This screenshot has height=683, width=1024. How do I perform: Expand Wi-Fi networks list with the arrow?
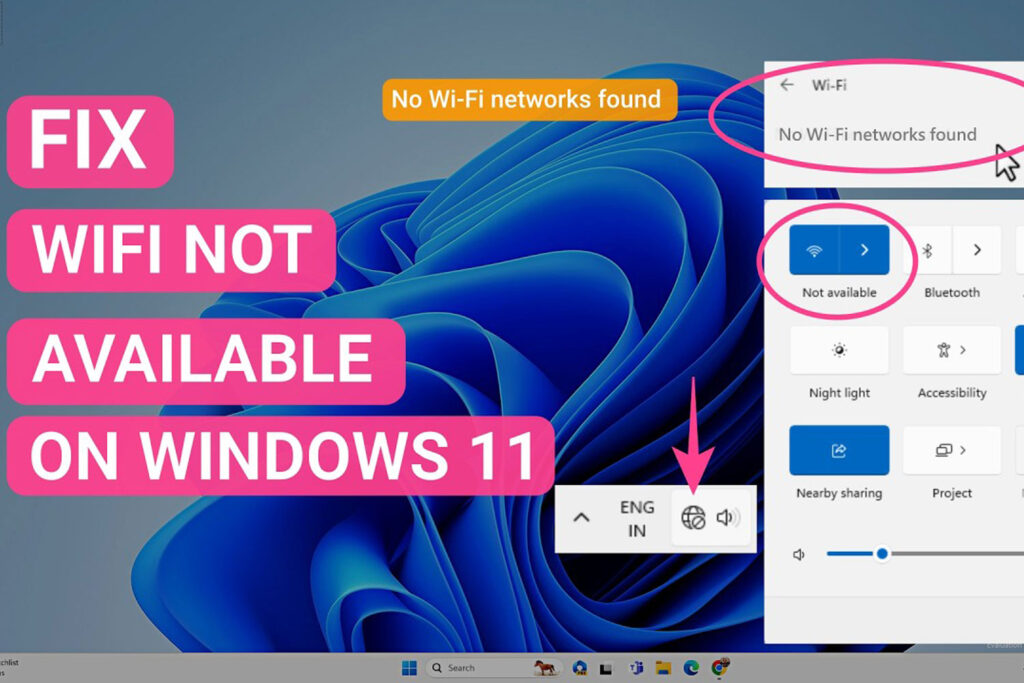[864, 250]
